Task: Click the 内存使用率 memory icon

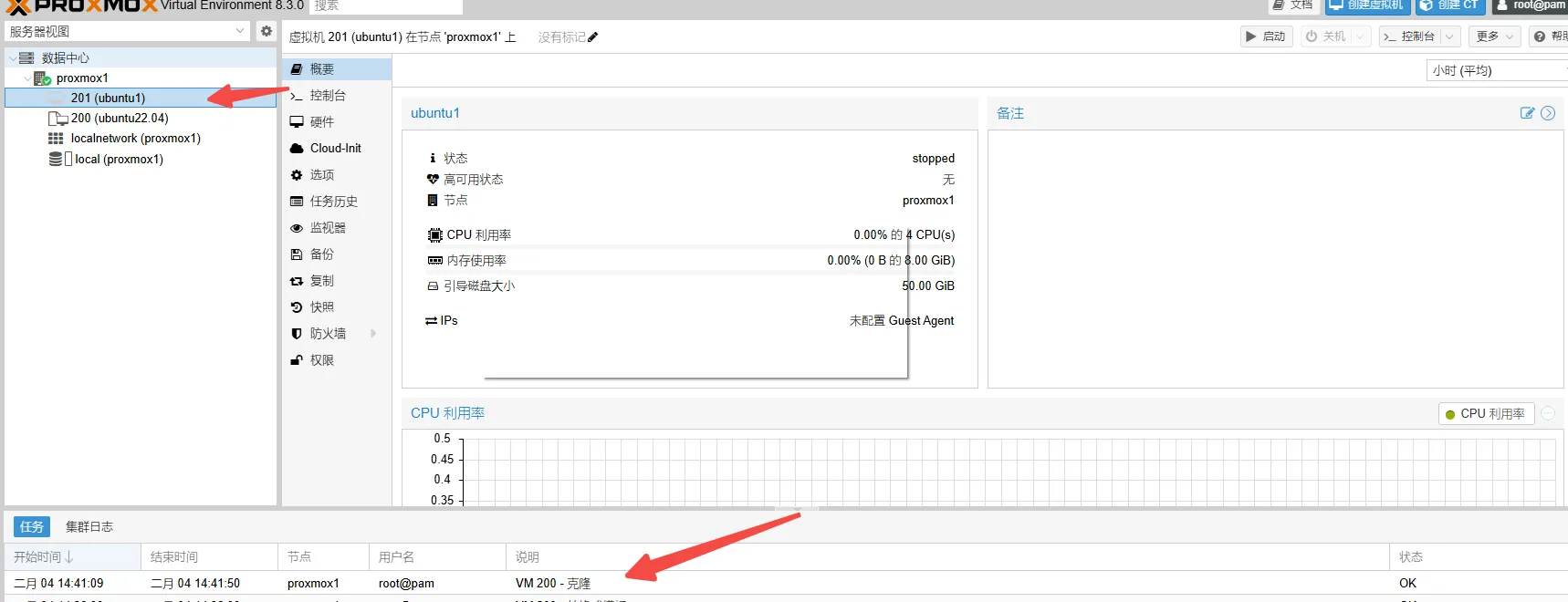Action: (x=435, y=261)
